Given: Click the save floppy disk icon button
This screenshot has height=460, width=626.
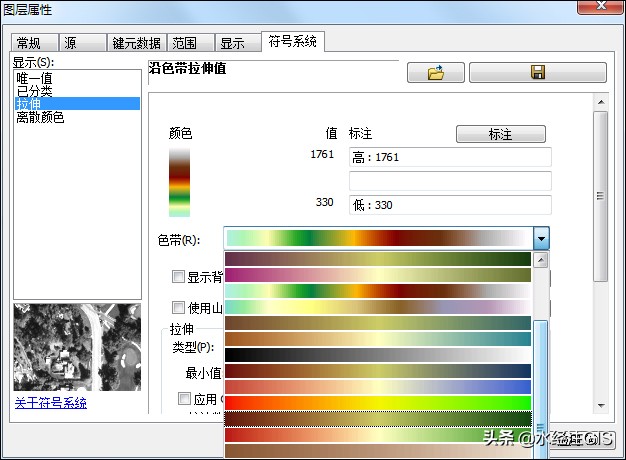Looking at the screenshot, I should click(x=537, y=73).
